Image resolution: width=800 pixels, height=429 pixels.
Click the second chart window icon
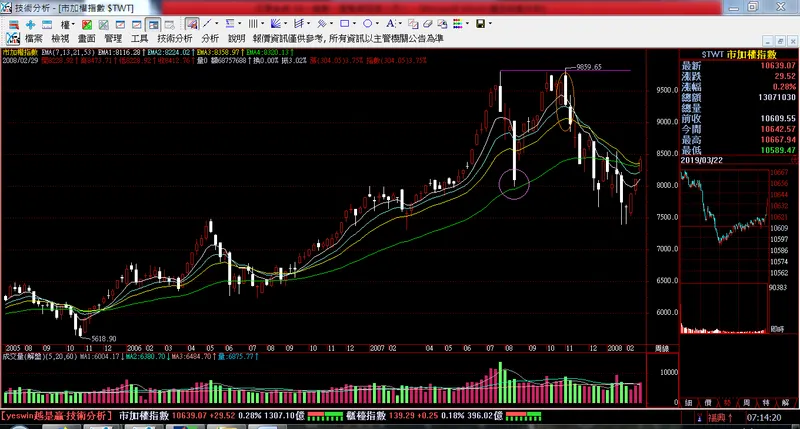[x=137, y=24]
